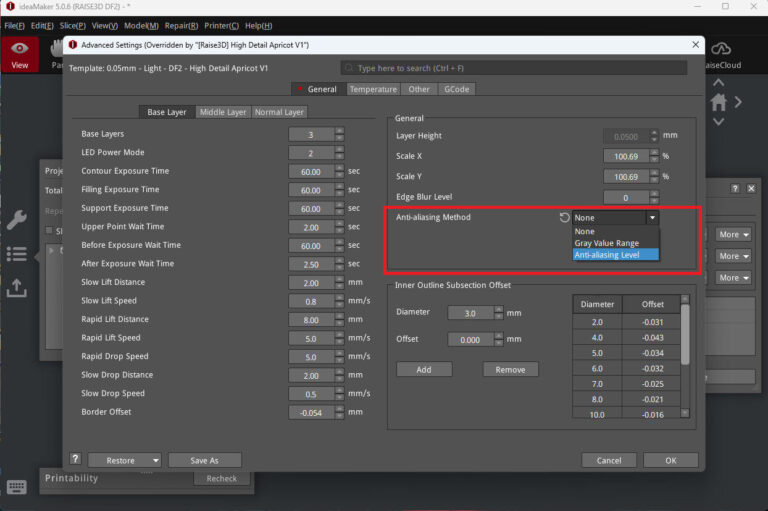Click the Recheck button under Printability
Viewport: 768px width, 511px height.
[221, 478]
